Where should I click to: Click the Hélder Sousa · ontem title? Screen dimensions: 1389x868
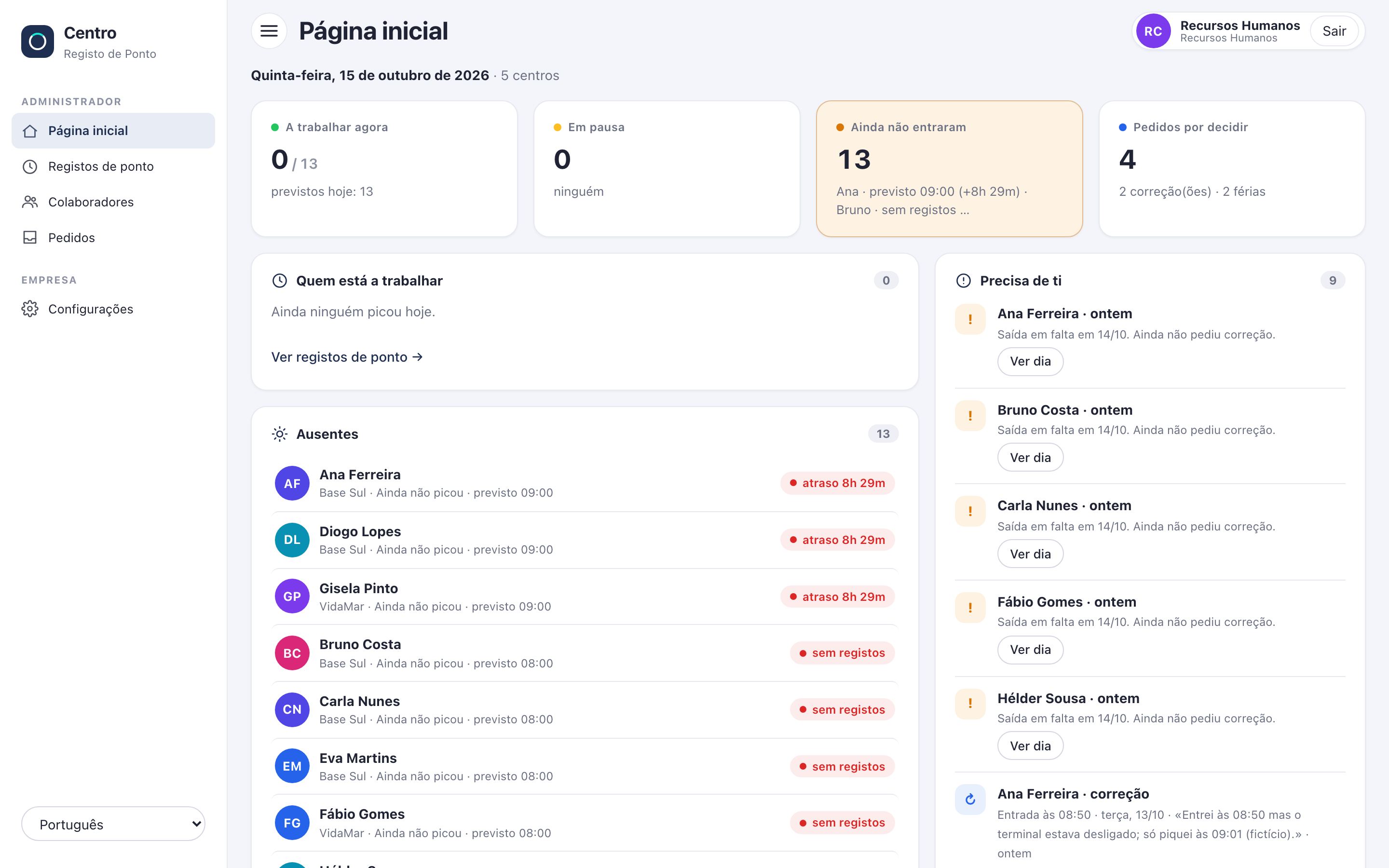coord(1068,699)
